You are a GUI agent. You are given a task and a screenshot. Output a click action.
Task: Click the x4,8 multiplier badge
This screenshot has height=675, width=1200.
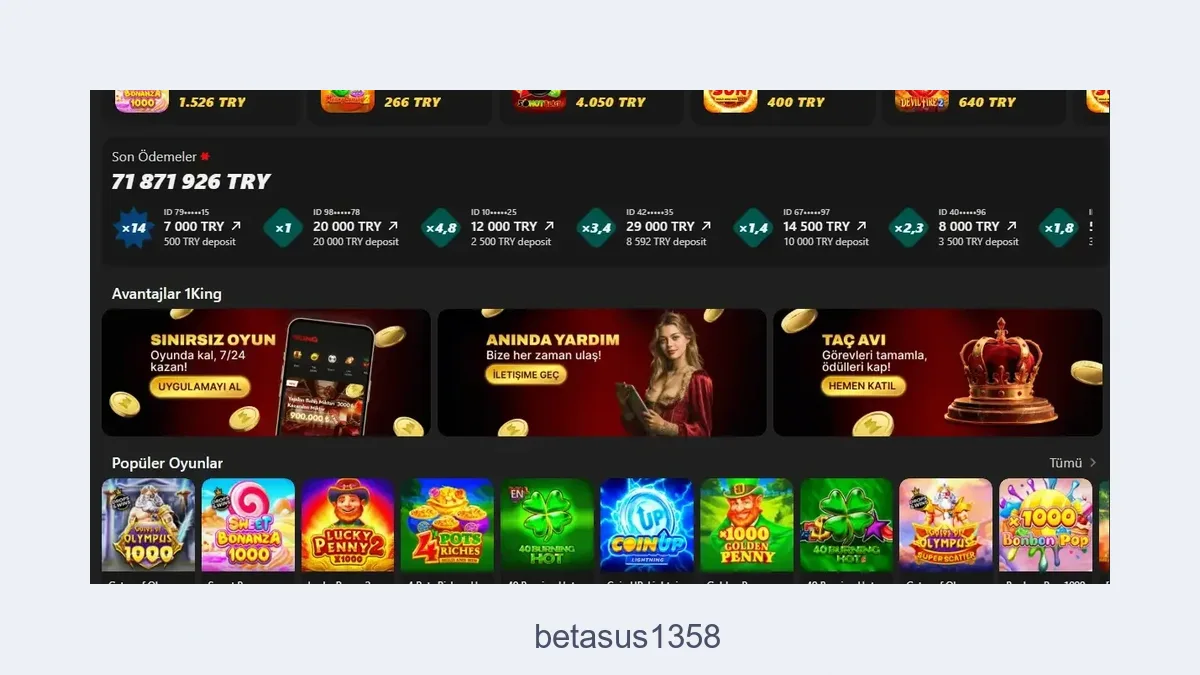tap(441, 228)
